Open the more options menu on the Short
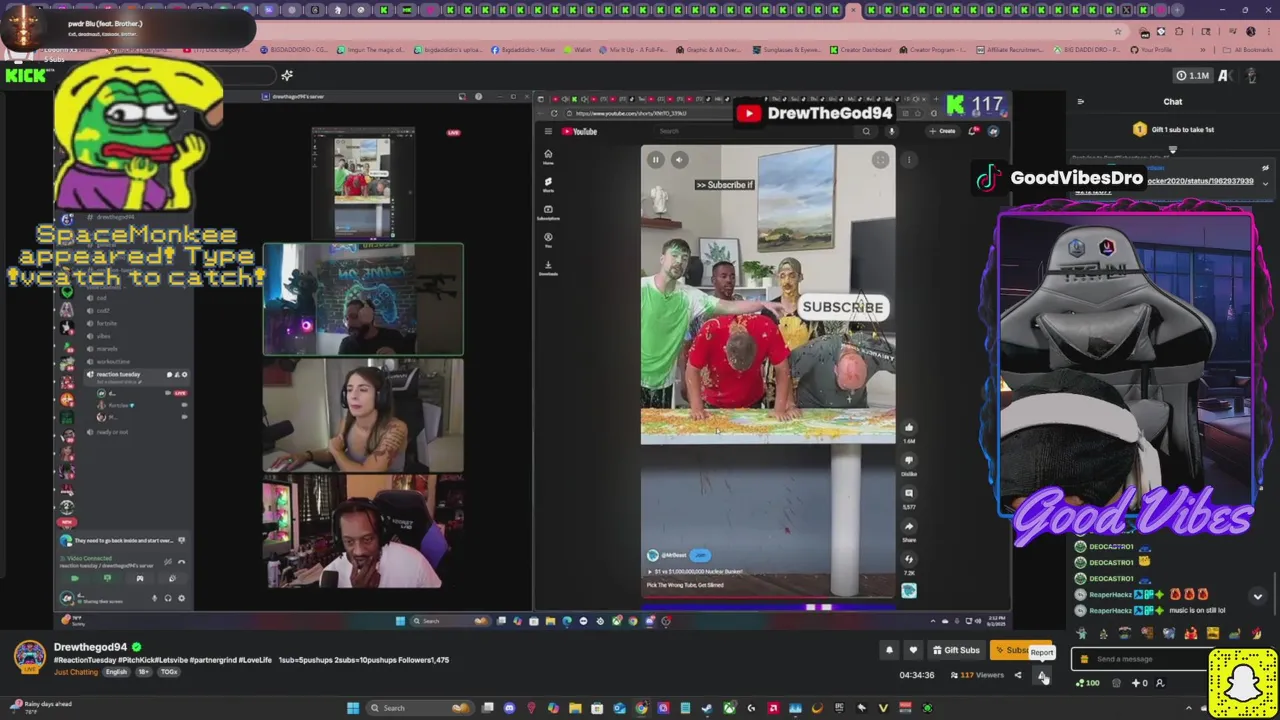The height and width of the screenshot is (720, 1280). pyautogui.click(x=909, y=160)
